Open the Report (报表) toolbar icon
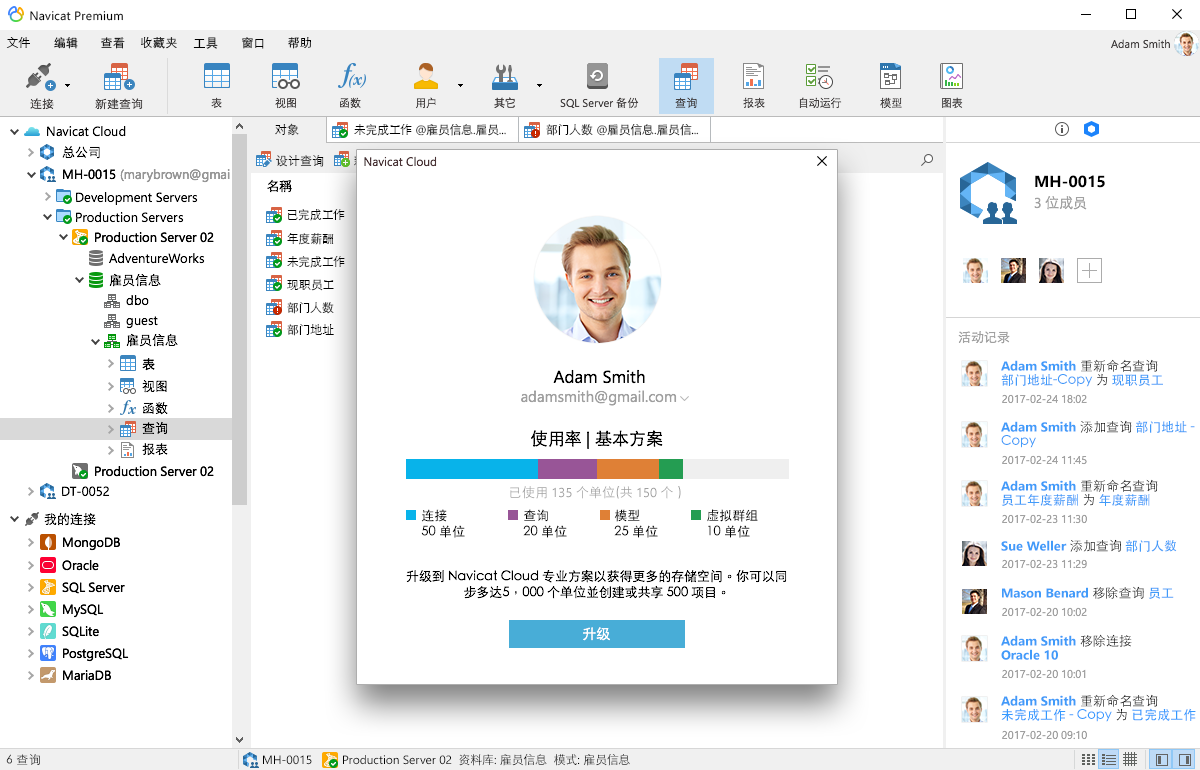 pyautogui.click(x=754, y=85)
